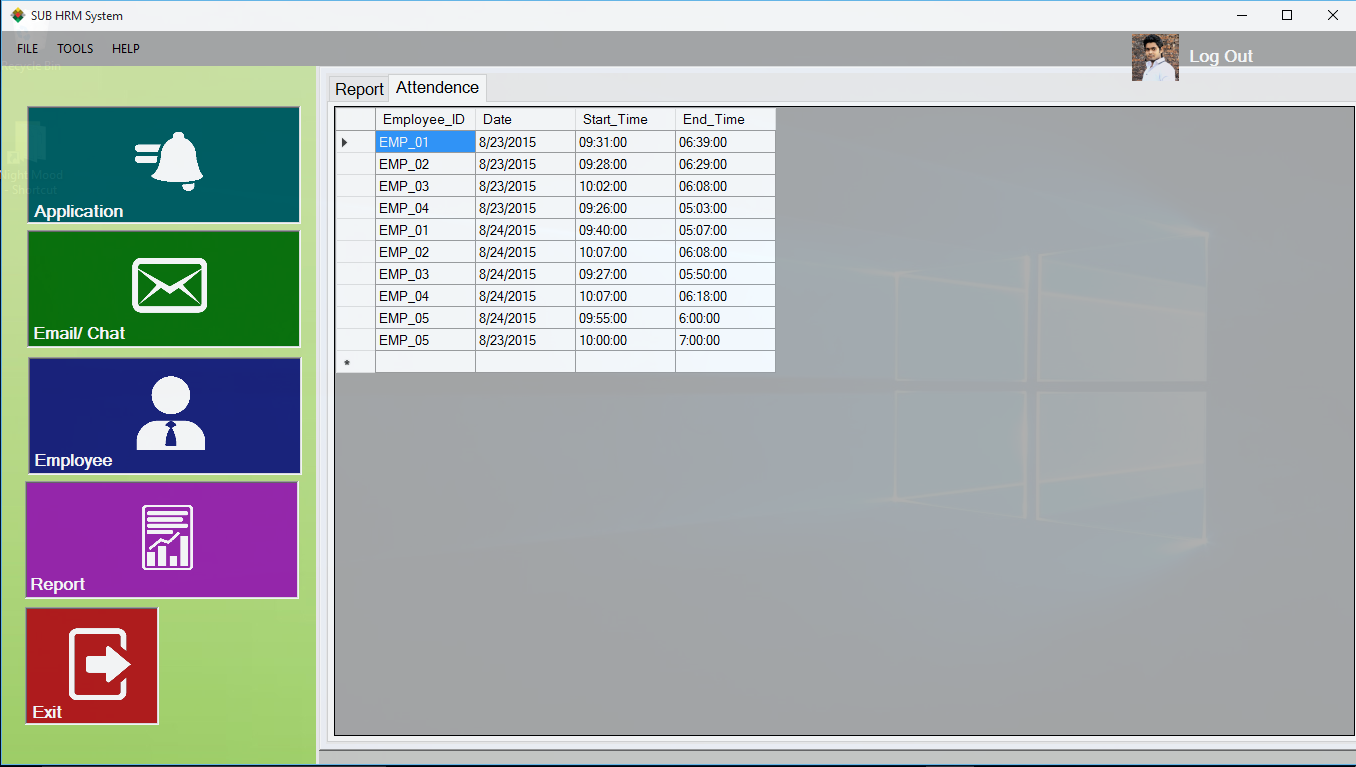Open the FILE menu
1356x767 pixels.
click(x=28, y=48)
